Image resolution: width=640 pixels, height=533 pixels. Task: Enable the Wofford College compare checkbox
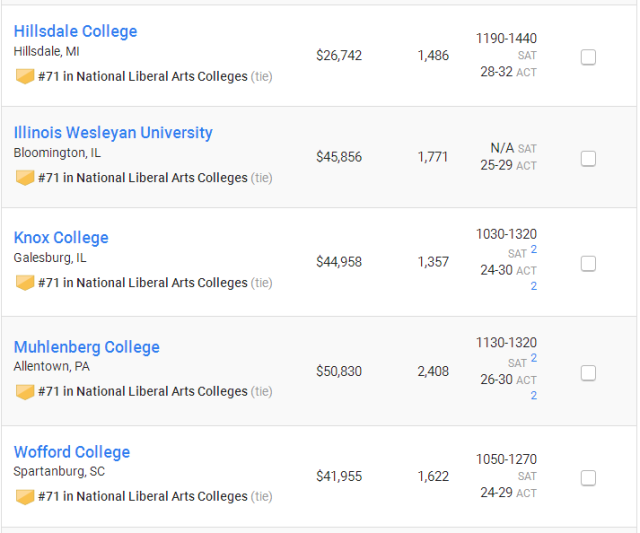(x=588, y=477)
